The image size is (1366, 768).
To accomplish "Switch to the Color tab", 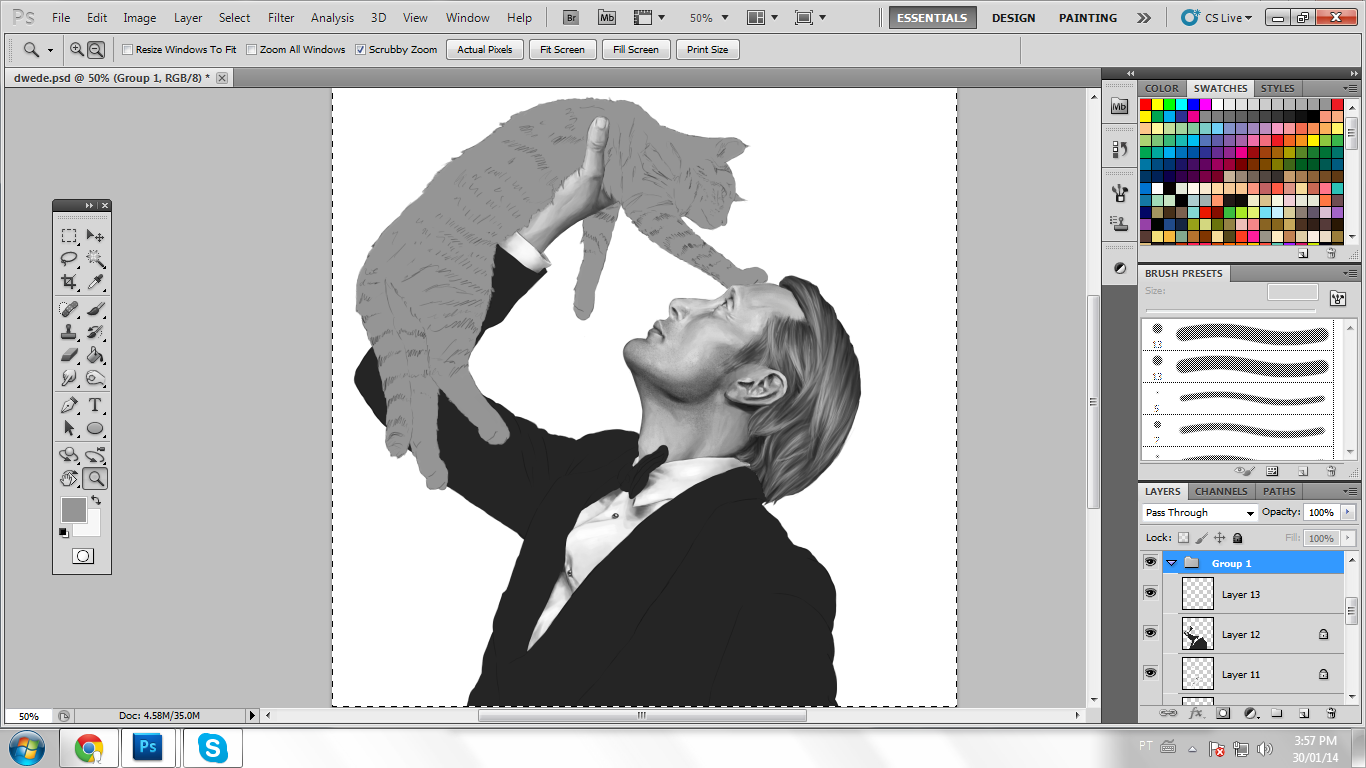I will pos(1162,88).
